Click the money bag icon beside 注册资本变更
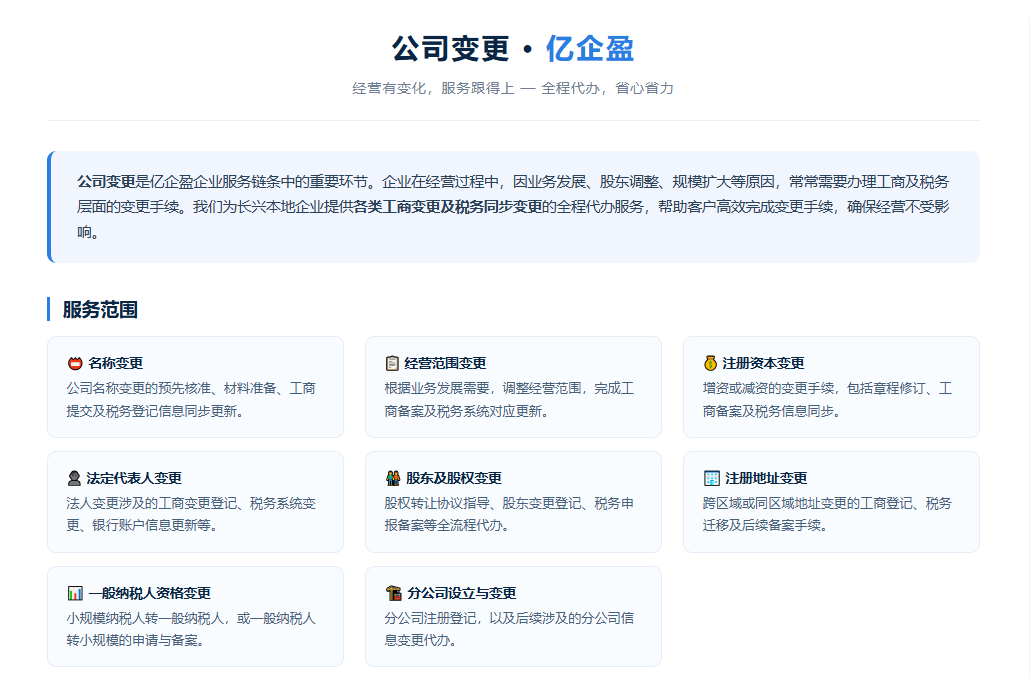This screenshot has height=695, width=1030. click(x=710, y=363)
